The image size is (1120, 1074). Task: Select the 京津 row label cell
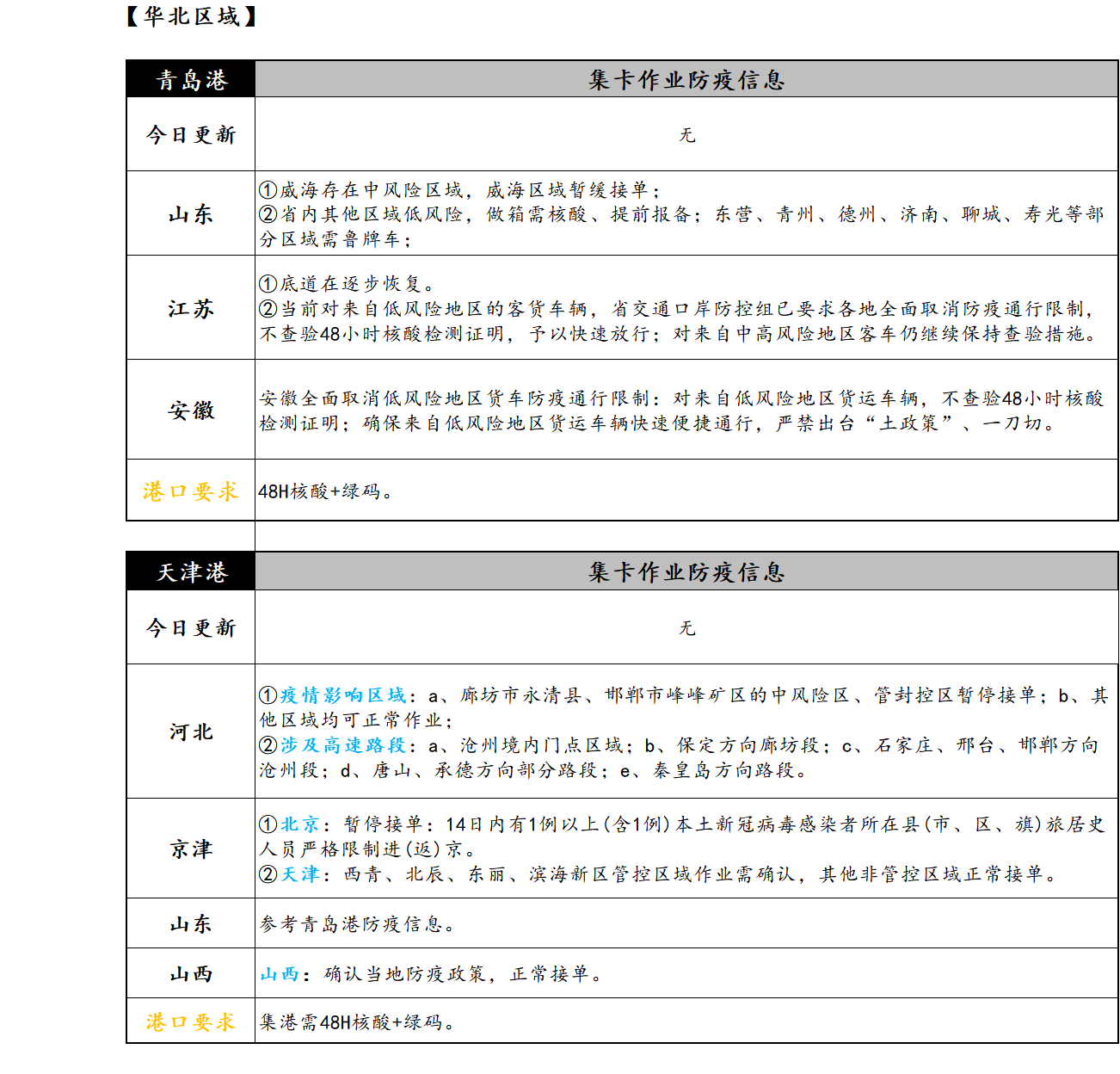(191, 849)
